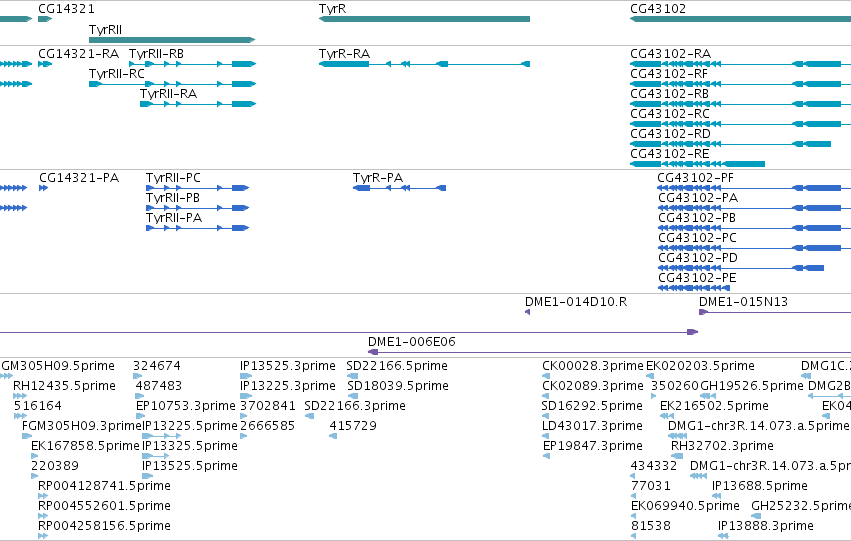Click the CG43102-RB transcript label
Viewport: 851px width, 541px height.
[x=669, y=94]
